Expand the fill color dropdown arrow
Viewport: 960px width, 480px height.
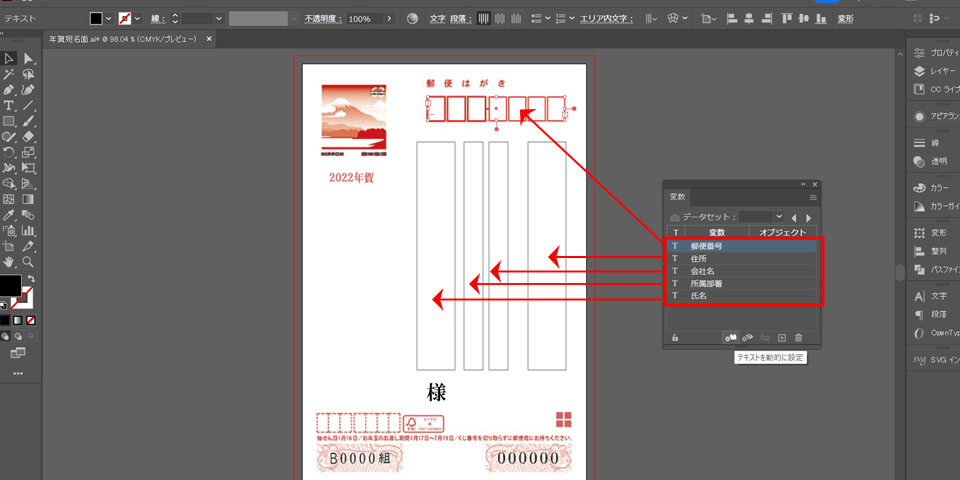110,19
